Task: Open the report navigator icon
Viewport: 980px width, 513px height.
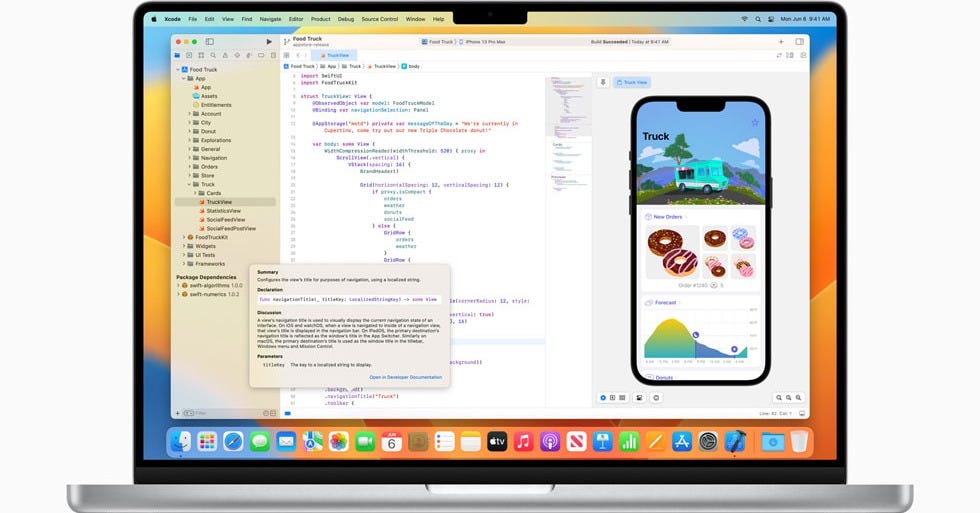Action: pos(273,56)
